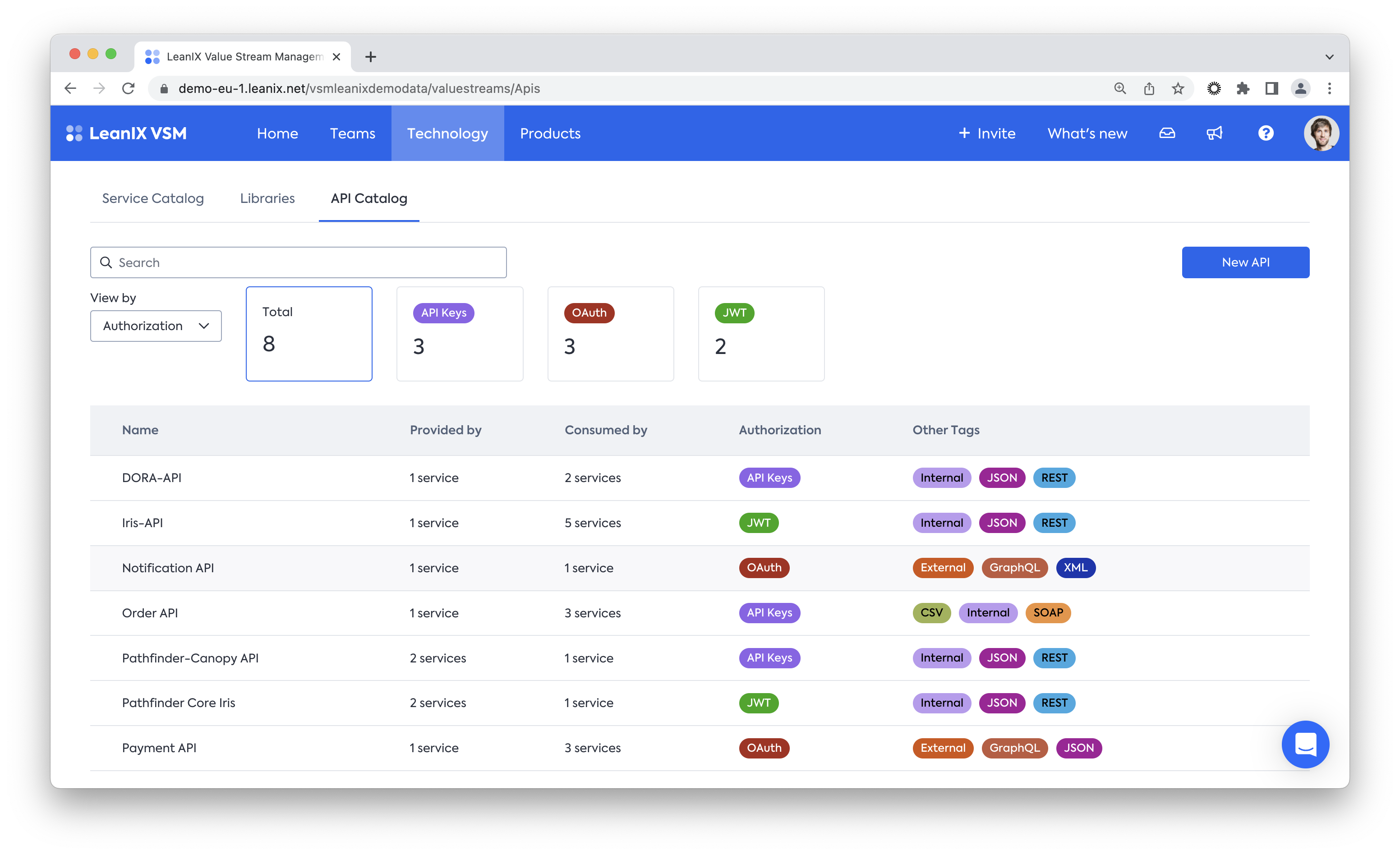1400x855 pixels.
Task: Filter by API Keys card
Action: pos(459,334)
